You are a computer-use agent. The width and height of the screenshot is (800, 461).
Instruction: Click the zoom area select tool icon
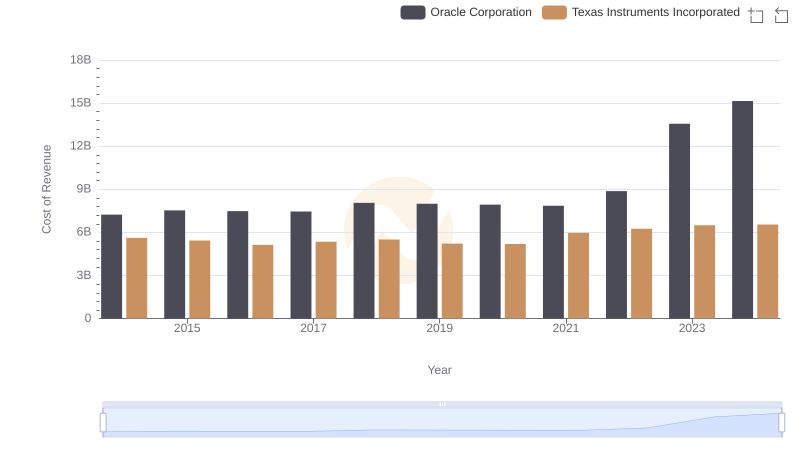coord(756,15)
